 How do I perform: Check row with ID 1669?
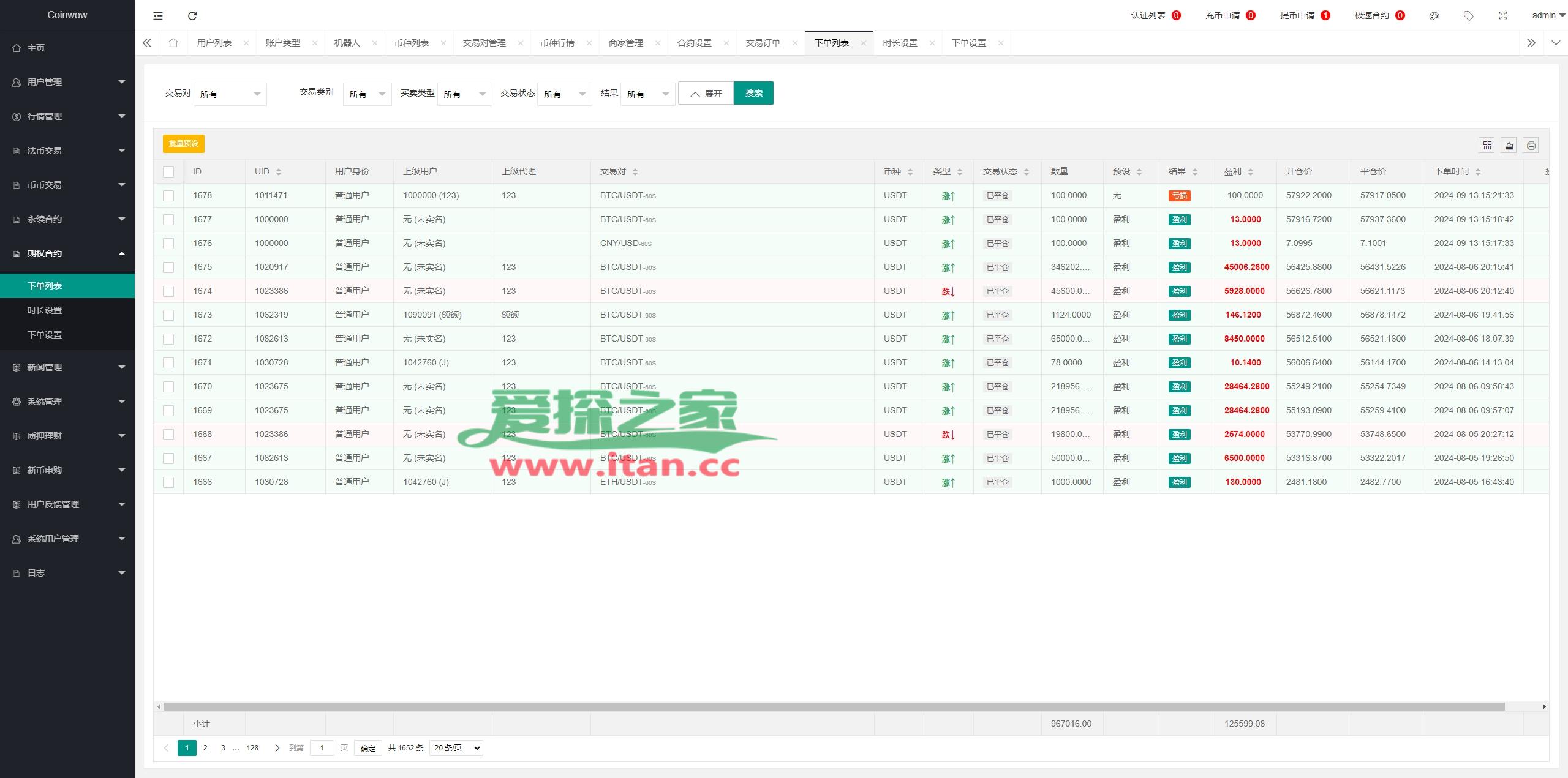[168, 411]
